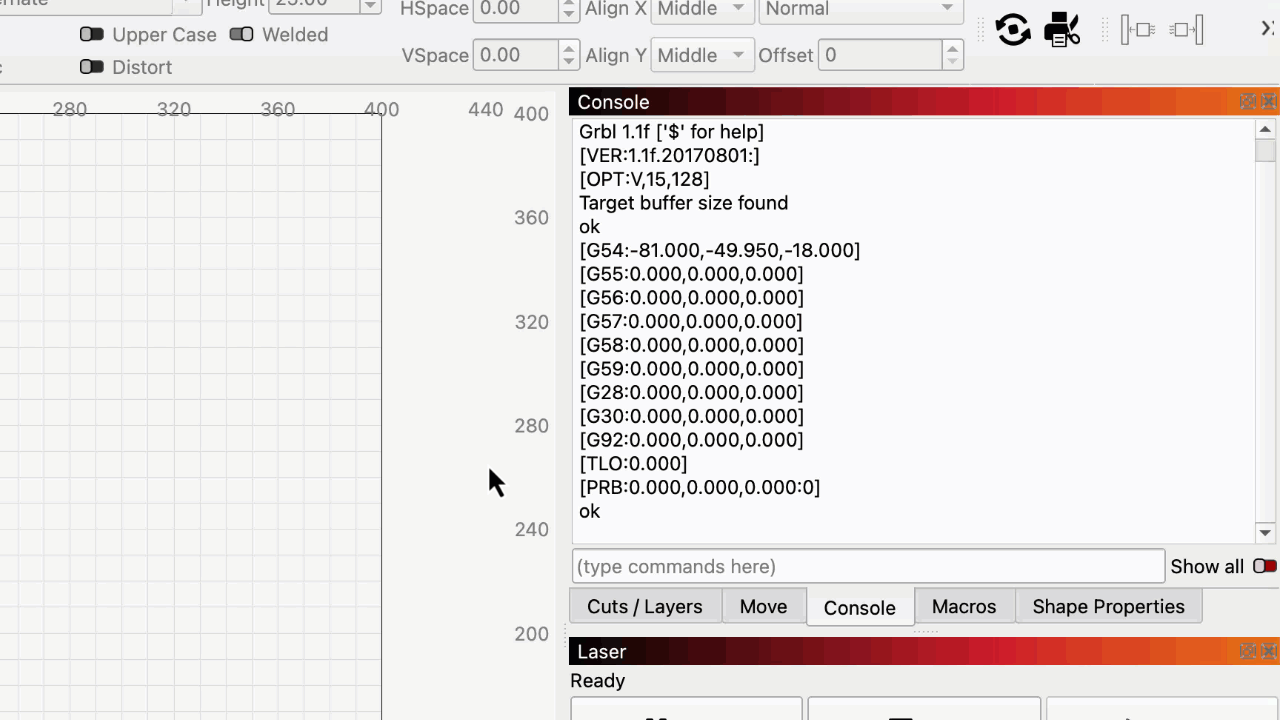1280x720 pixels.
Task: Open the Macros tab
Action: point(963,607)
